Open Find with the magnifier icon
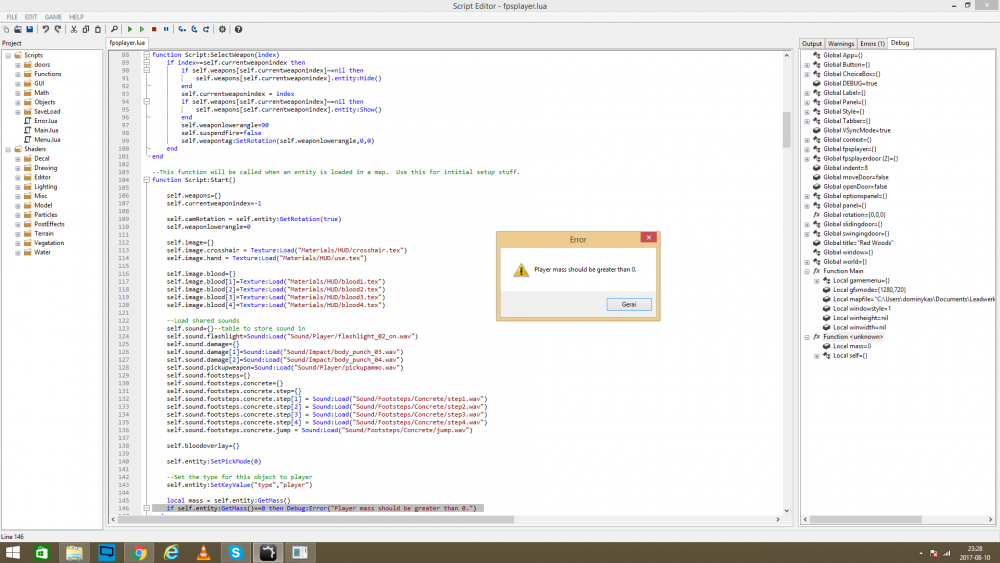This screenshot has width=1000, height=563. click(x=115, y=30)
